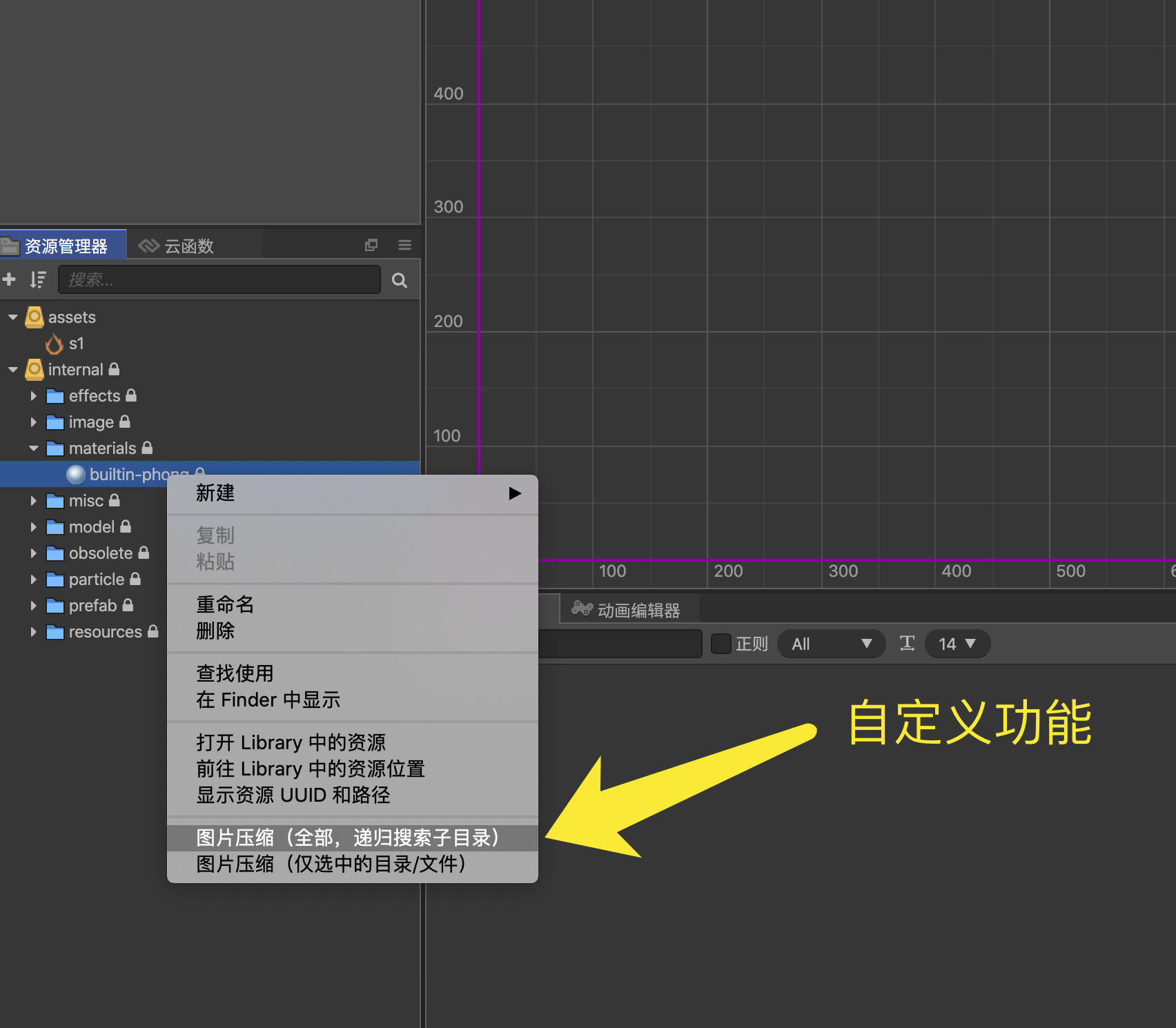Click the plus icon to create asset

click(9, 279)
